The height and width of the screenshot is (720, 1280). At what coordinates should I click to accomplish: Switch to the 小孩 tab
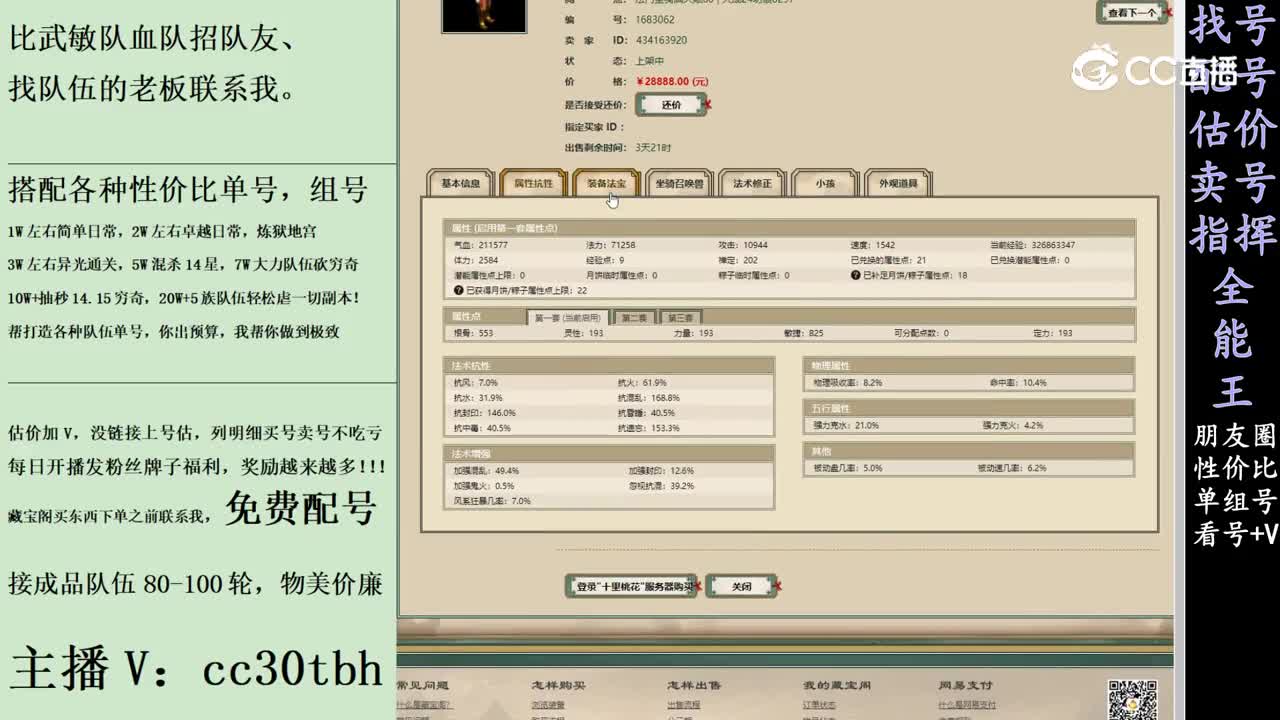(x=825, y=184)
